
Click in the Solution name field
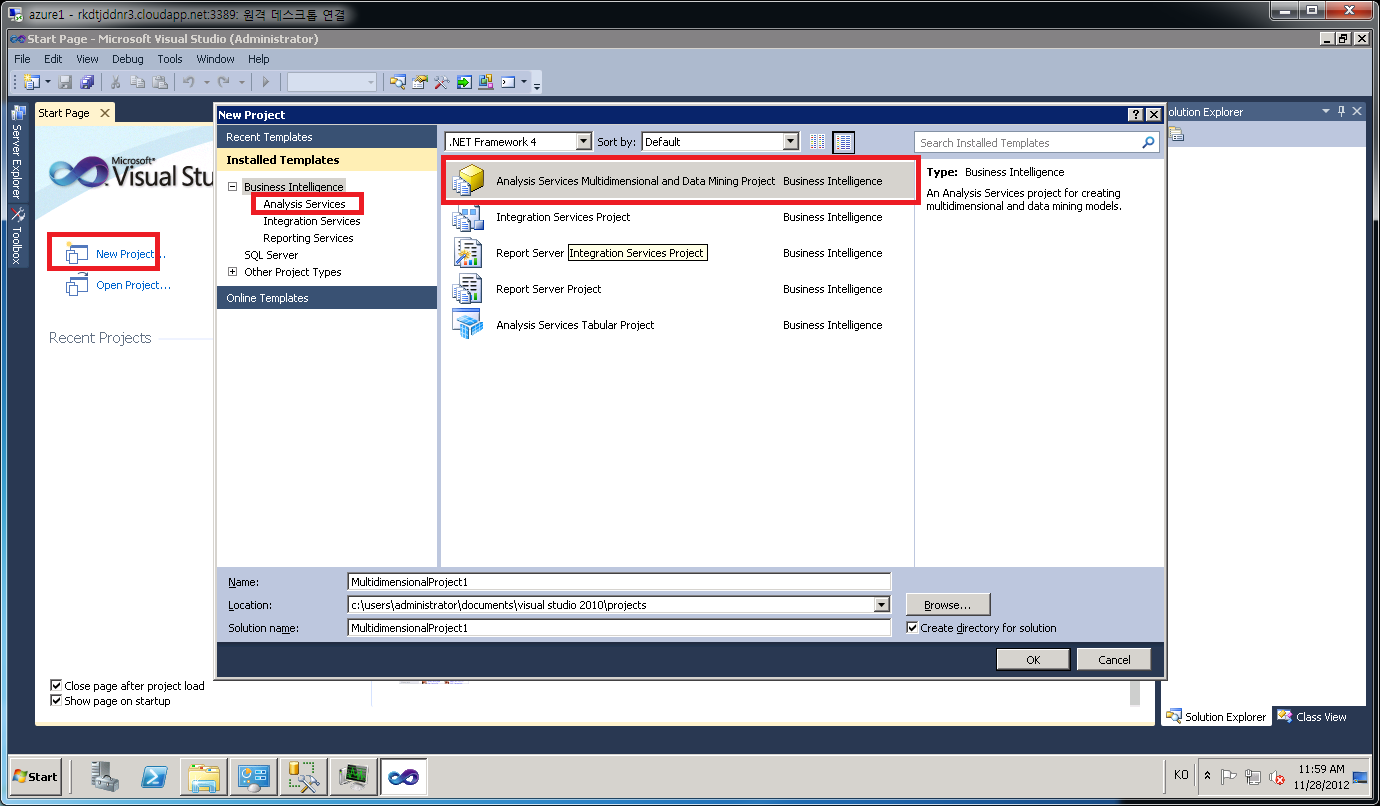[619, 628]
